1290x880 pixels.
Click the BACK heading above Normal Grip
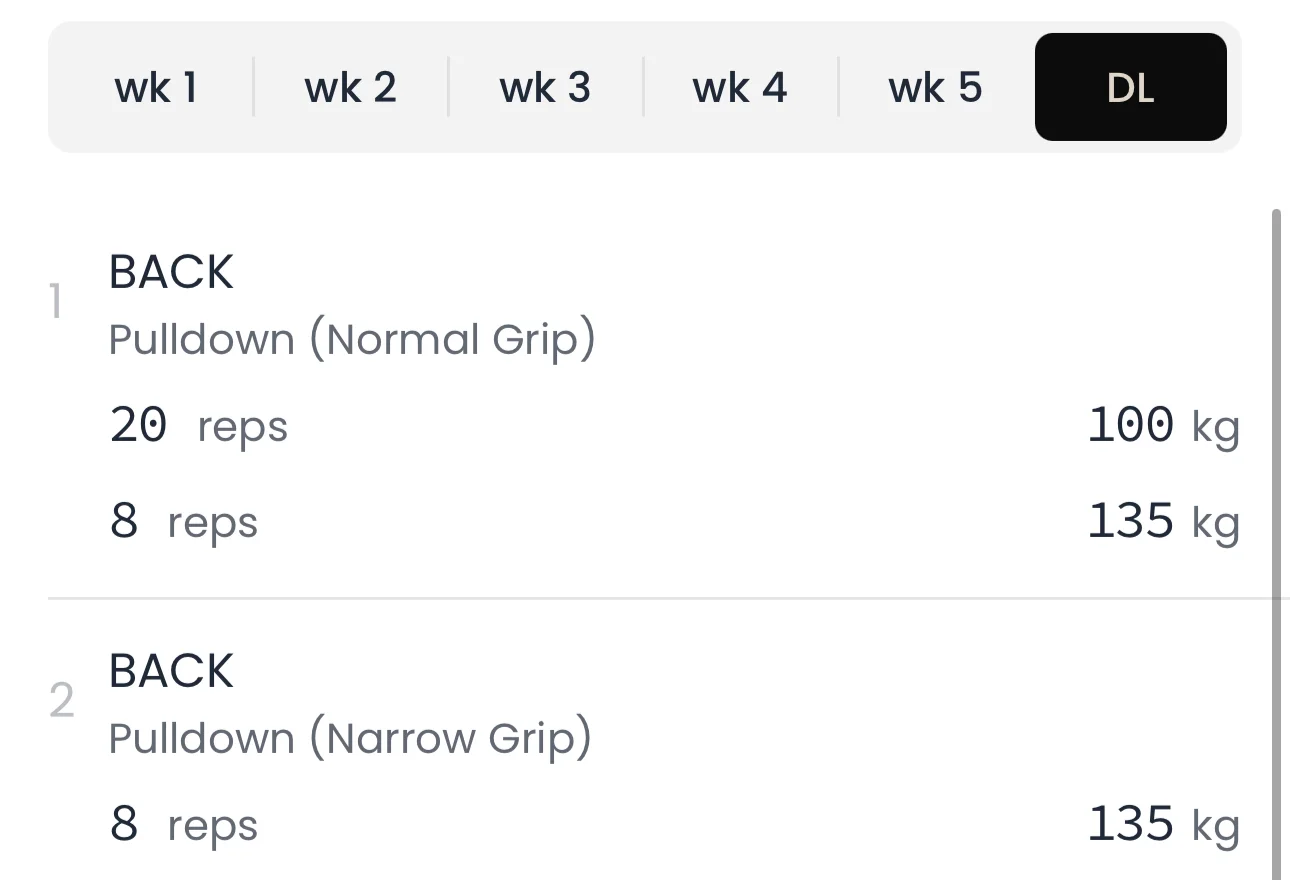pyautogui.click(x=171, y=272)
